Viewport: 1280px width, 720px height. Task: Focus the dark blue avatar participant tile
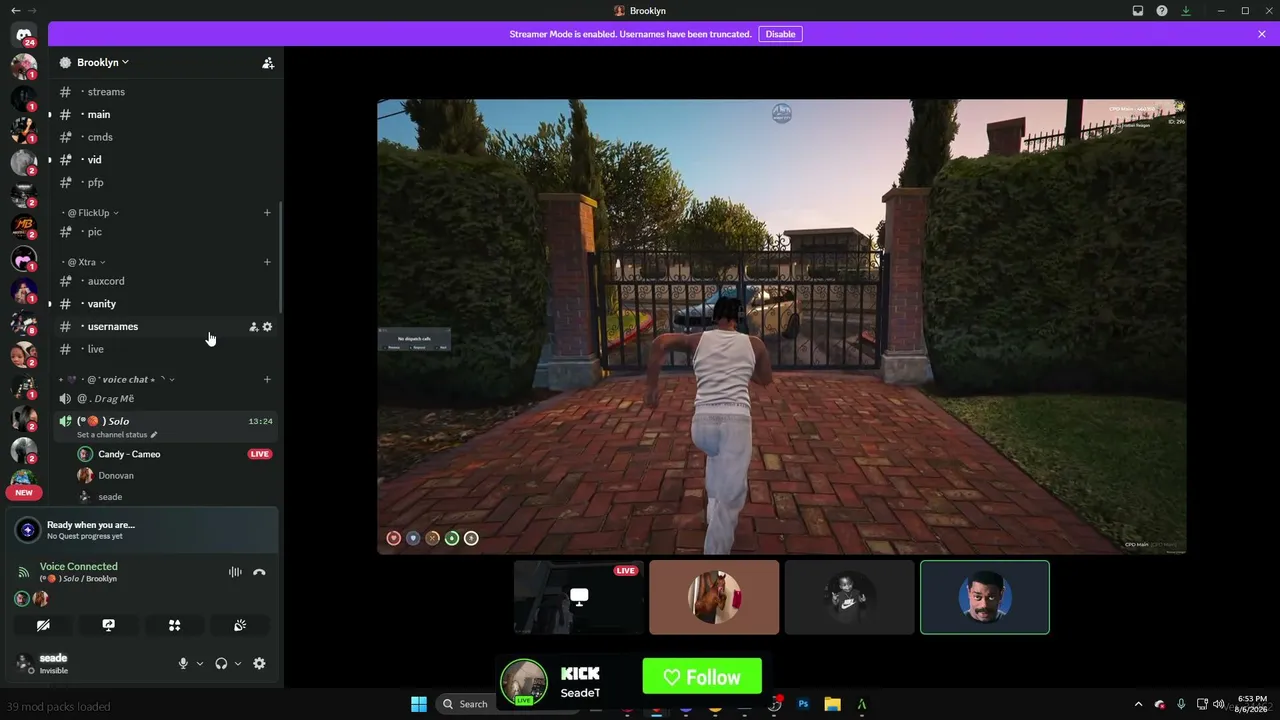coord(985,597)
